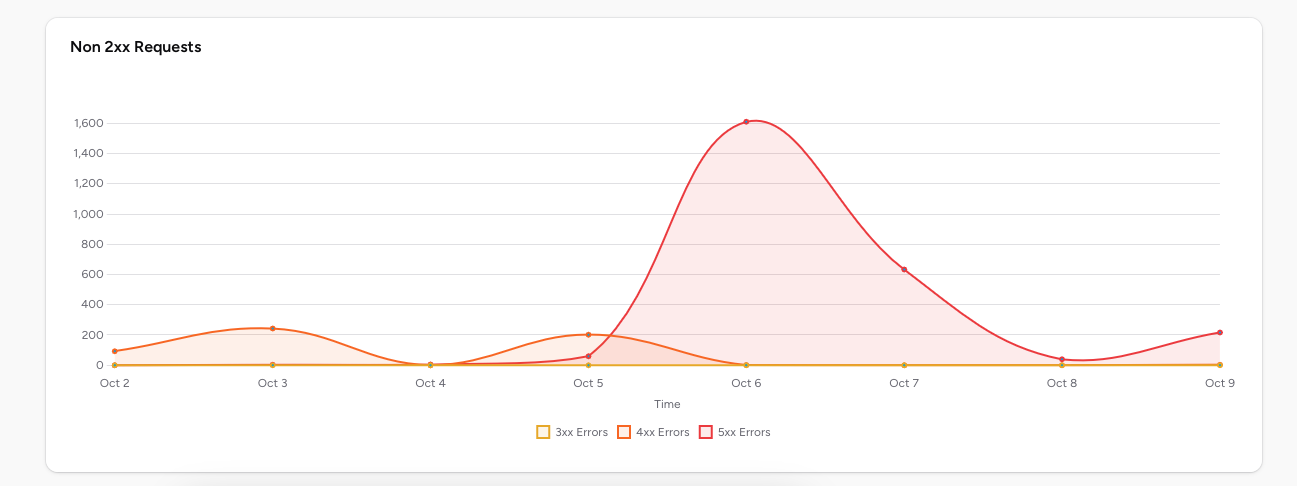Click the Oct 4 x-axis label
Screen dimensions: 1297x486
click(430, 383)
